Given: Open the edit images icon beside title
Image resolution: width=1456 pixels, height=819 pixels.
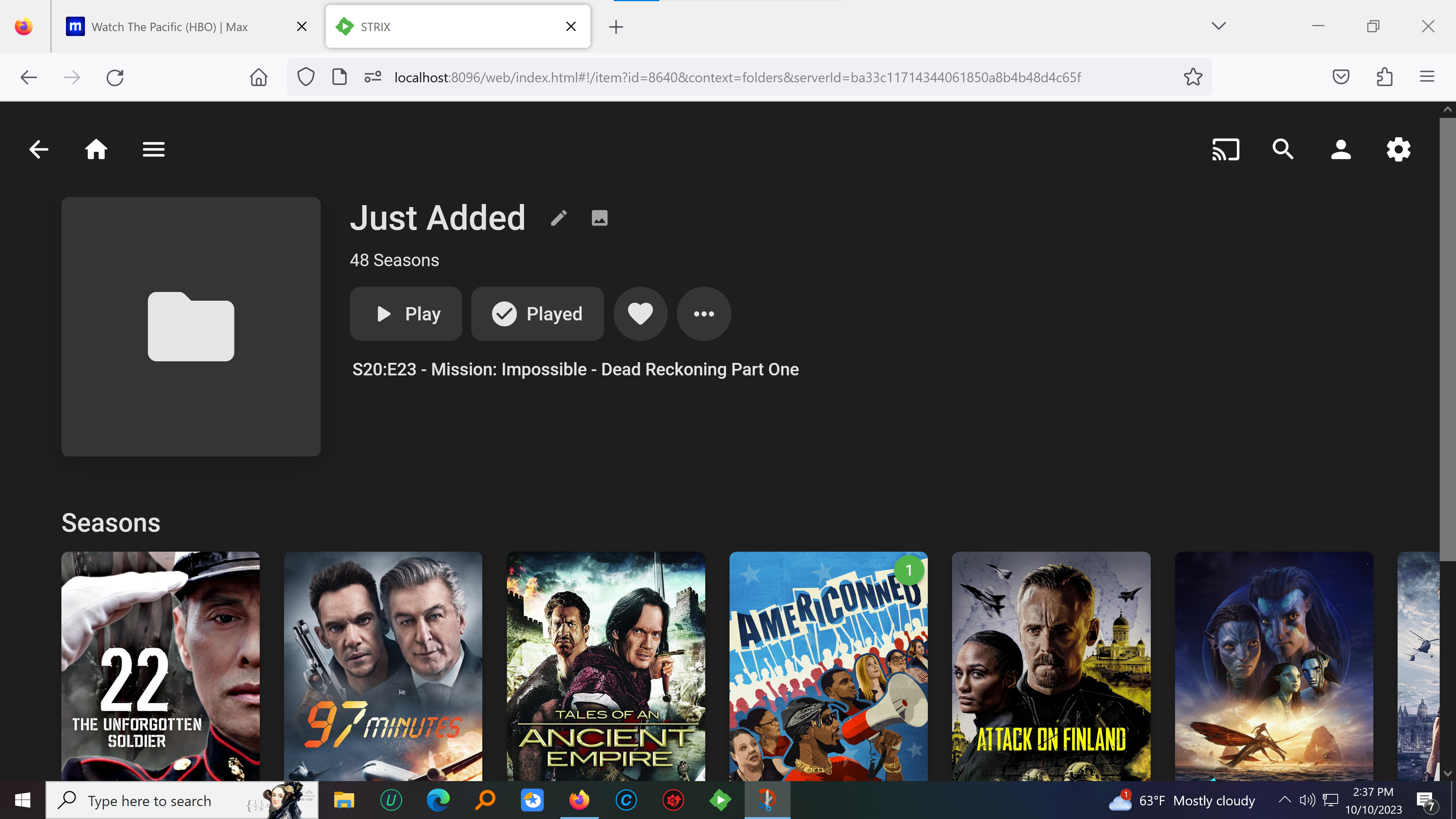Looking at the screenshot, I should 599,218.
